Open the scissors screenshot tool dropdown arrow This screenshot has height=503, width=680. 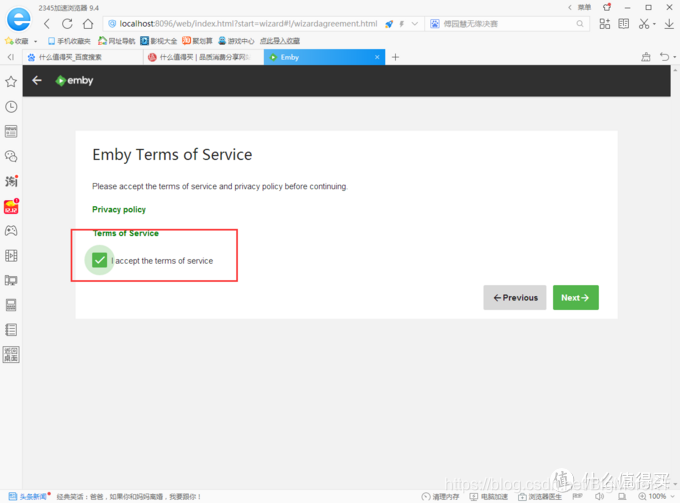click(654, 24)
